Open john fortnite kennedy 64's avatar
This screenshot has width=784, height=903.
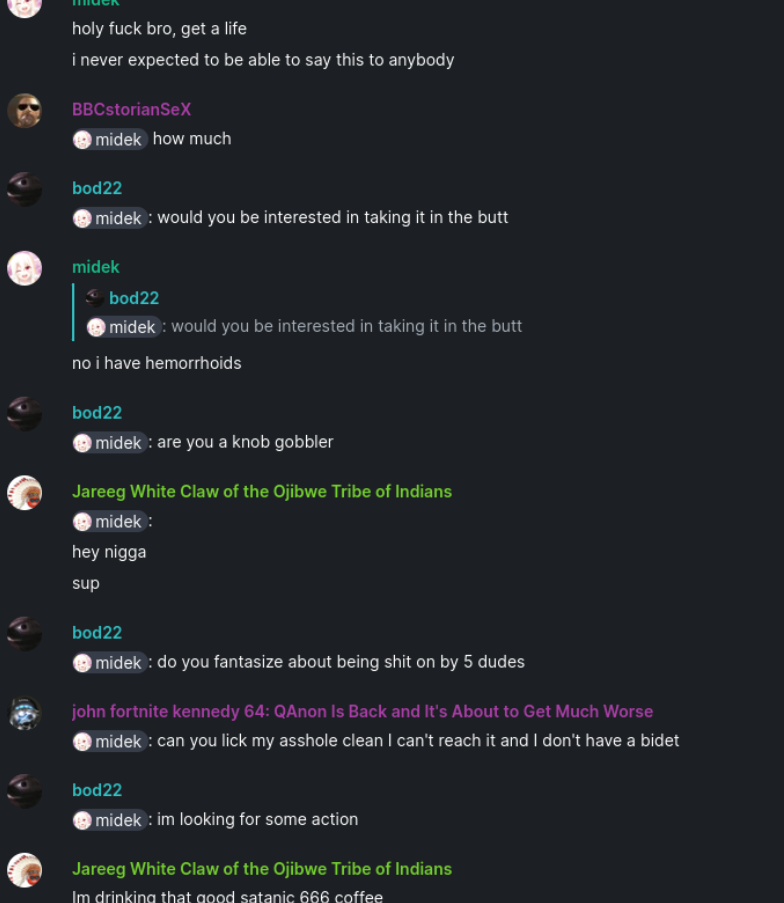click(25, 712)
